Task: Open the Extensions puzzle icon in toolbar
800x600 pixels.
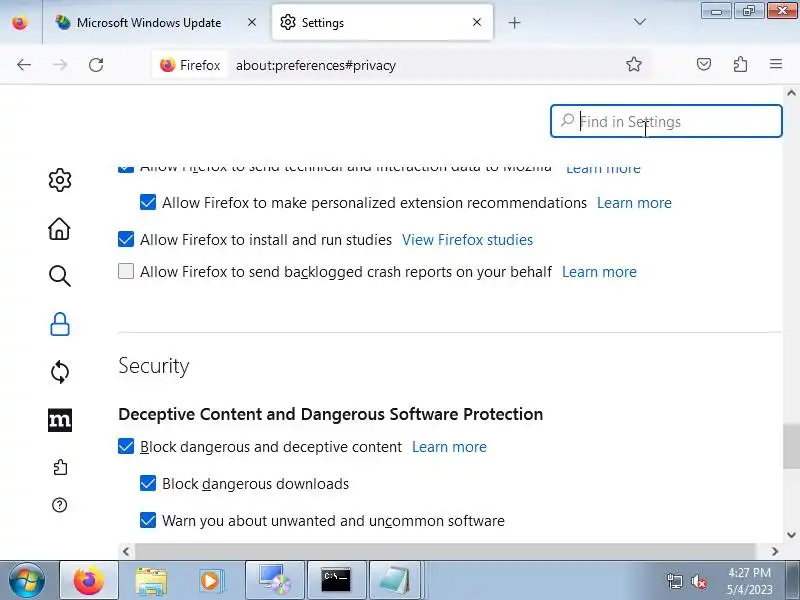Action: (740, 64)
